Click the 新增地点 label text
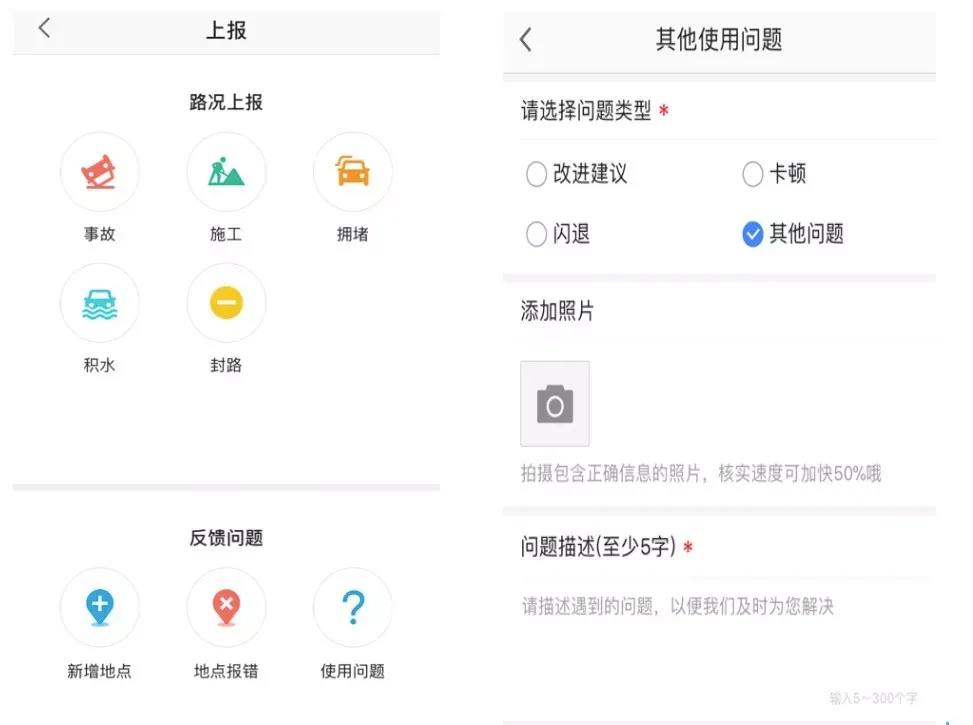Viewport: 973px width, 725px height. (99, 671)
